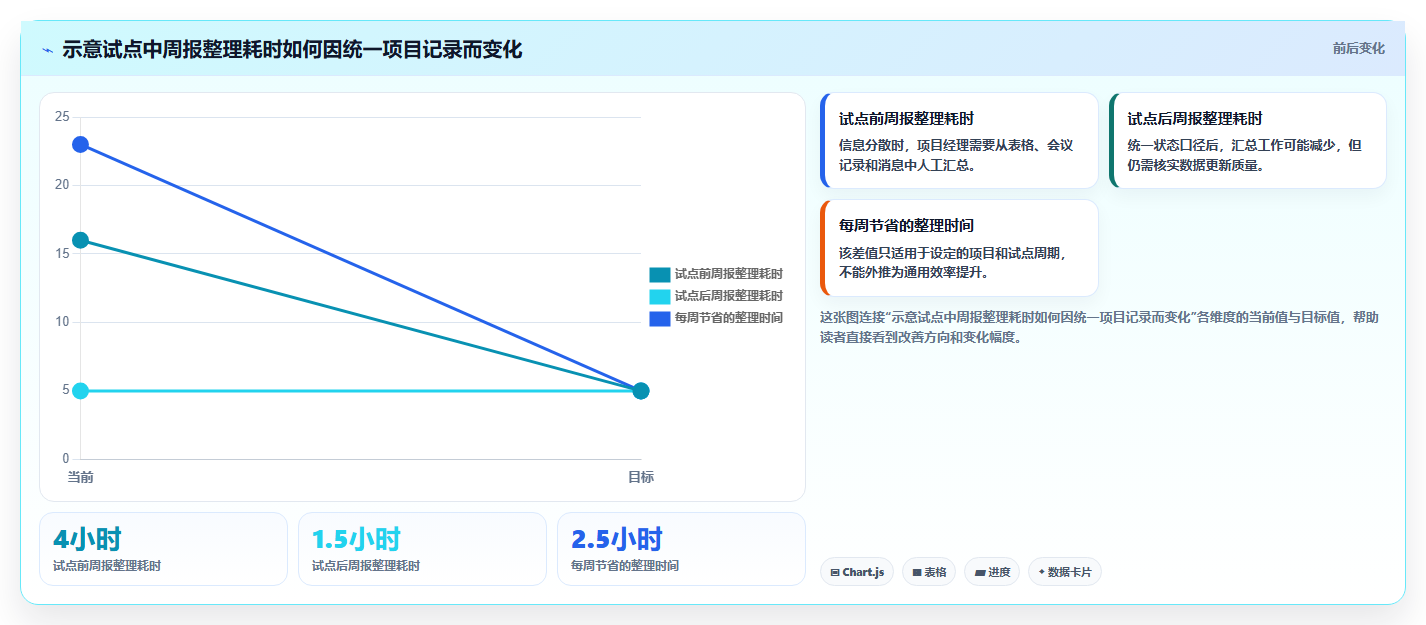Click the 当前 x-axis label
The image size is (1426, 625).
point(80,478)
